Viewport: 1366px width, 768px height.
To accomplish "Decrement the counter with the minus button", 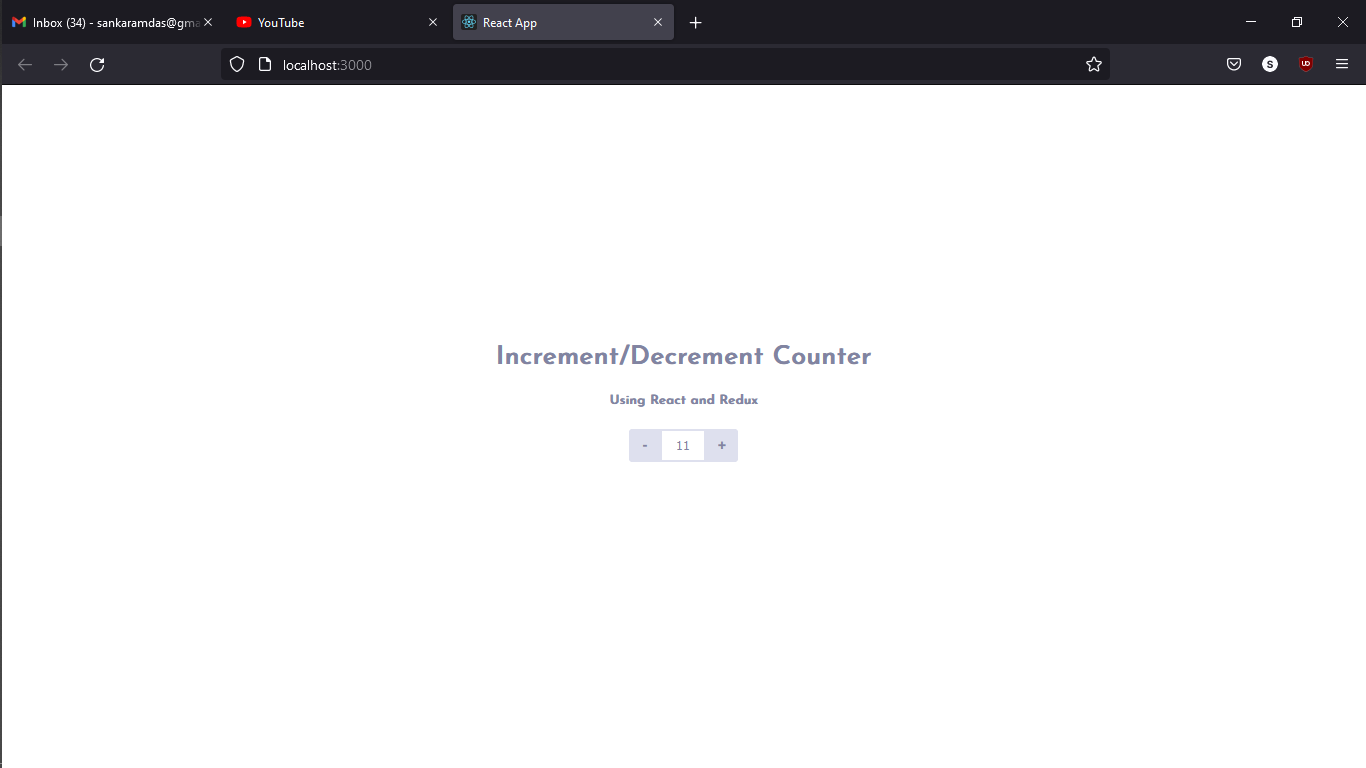I will (645, 445).
